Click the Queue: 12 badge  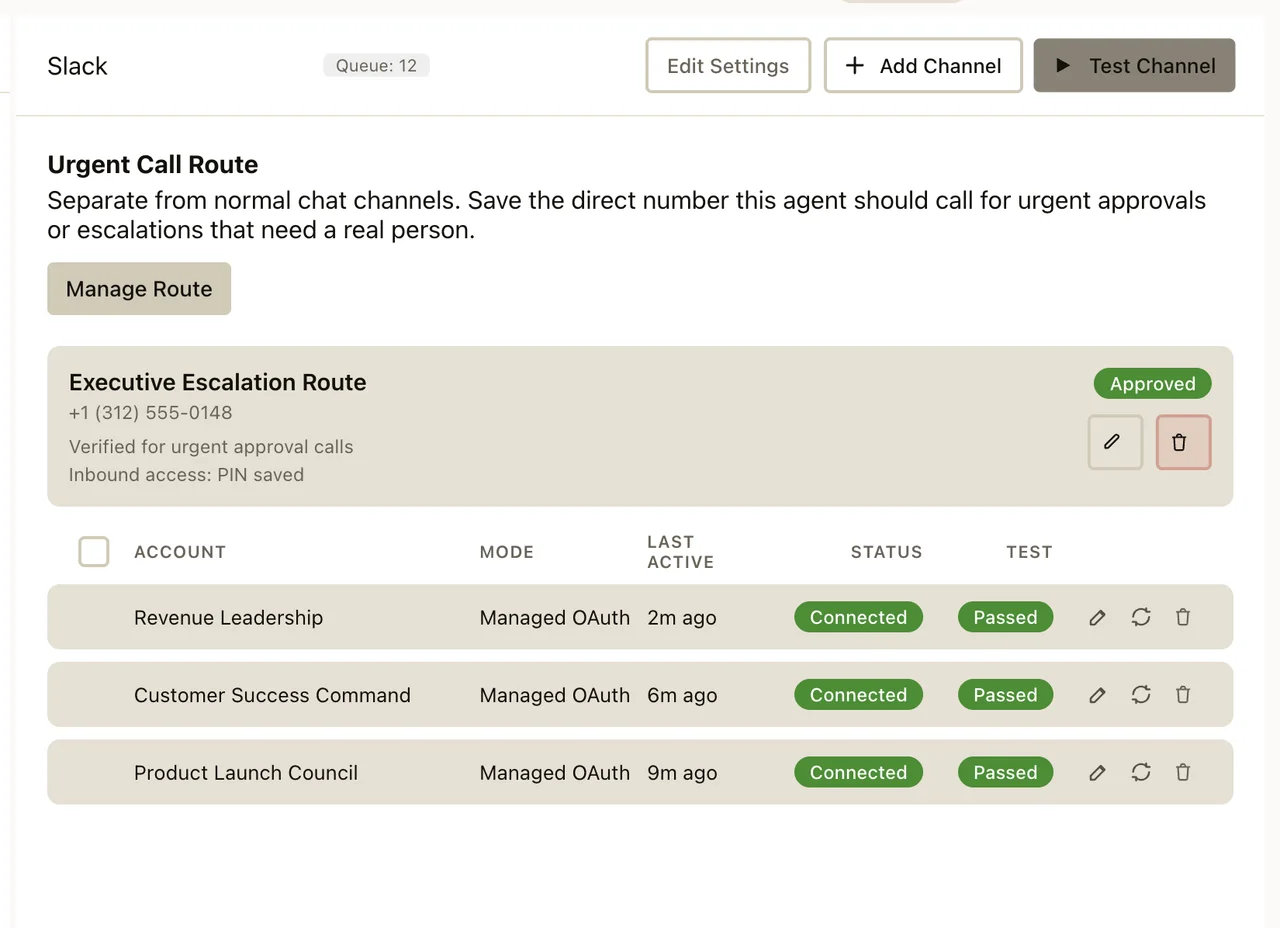376,66
